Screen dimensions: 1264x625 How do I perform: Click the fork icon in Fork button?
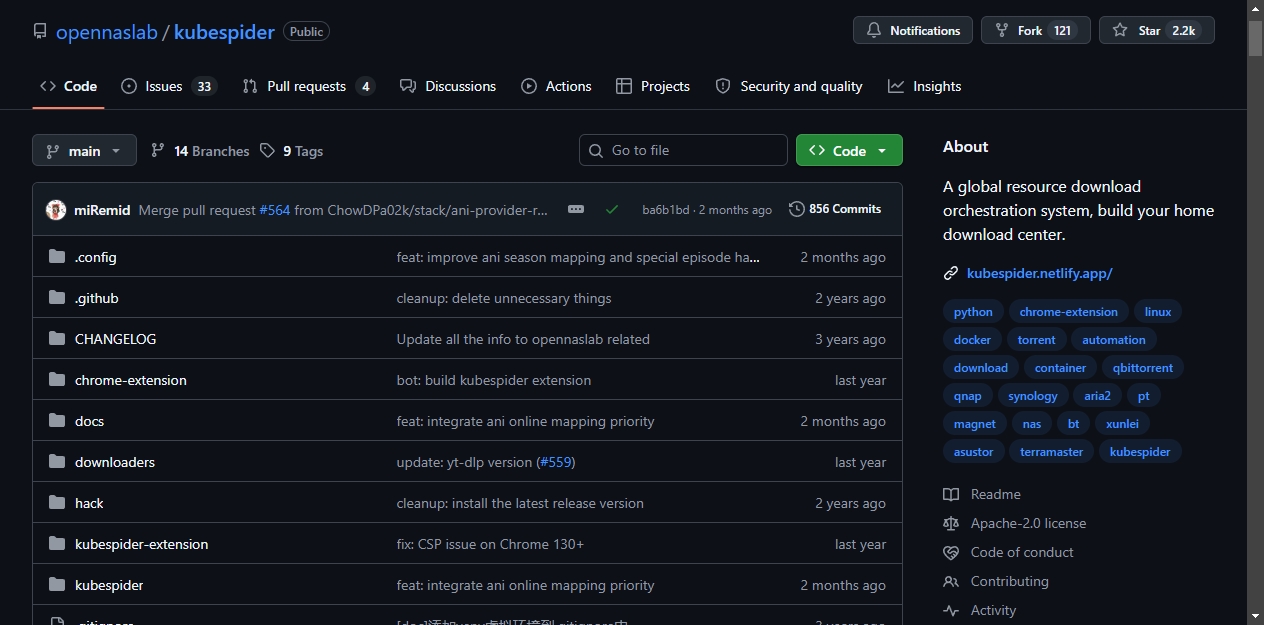(1001, 31)
